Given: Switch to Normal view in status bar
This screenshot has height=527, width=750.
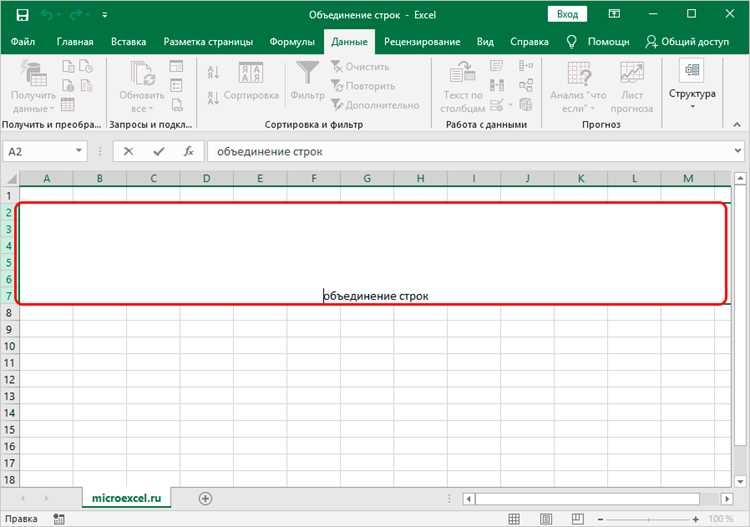Looking at the screenshot, I should click(x=514, y=519).
